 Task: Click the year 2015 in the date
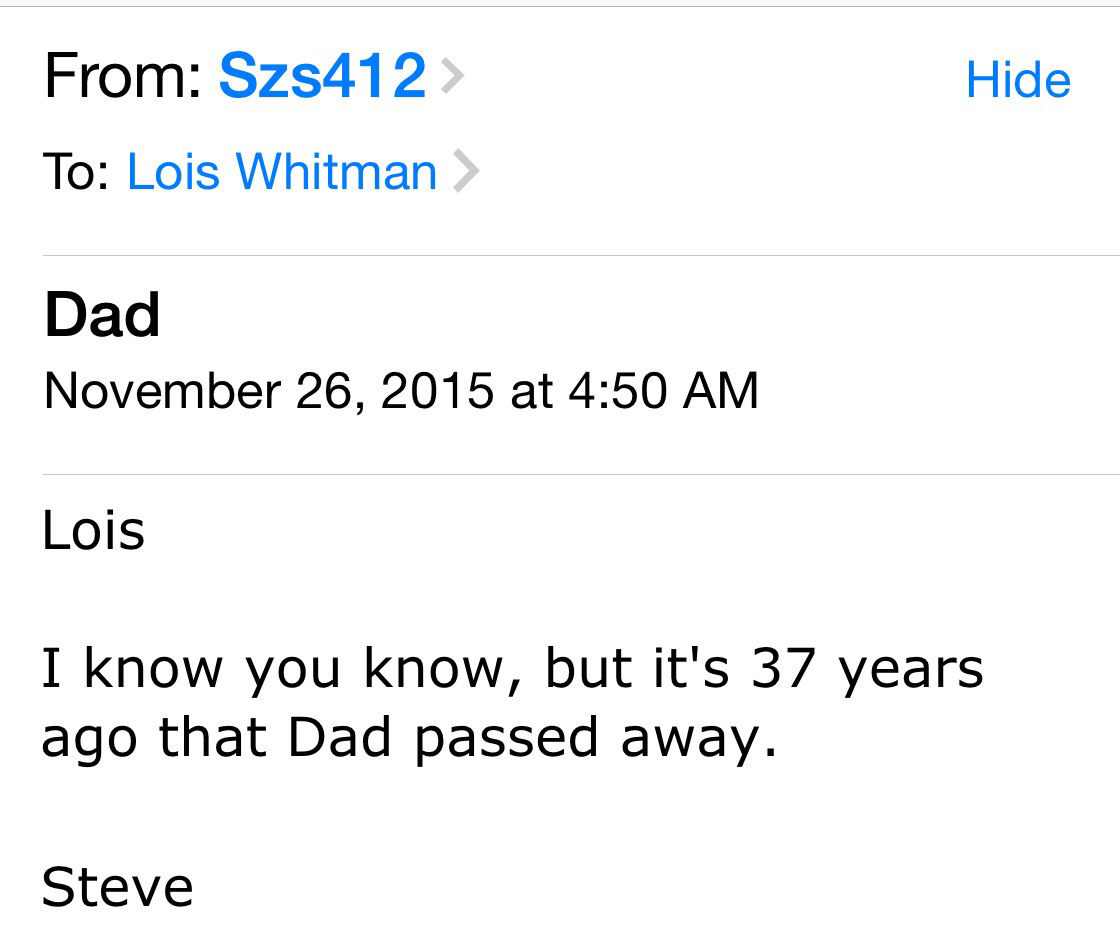click(x=436, y=390)
